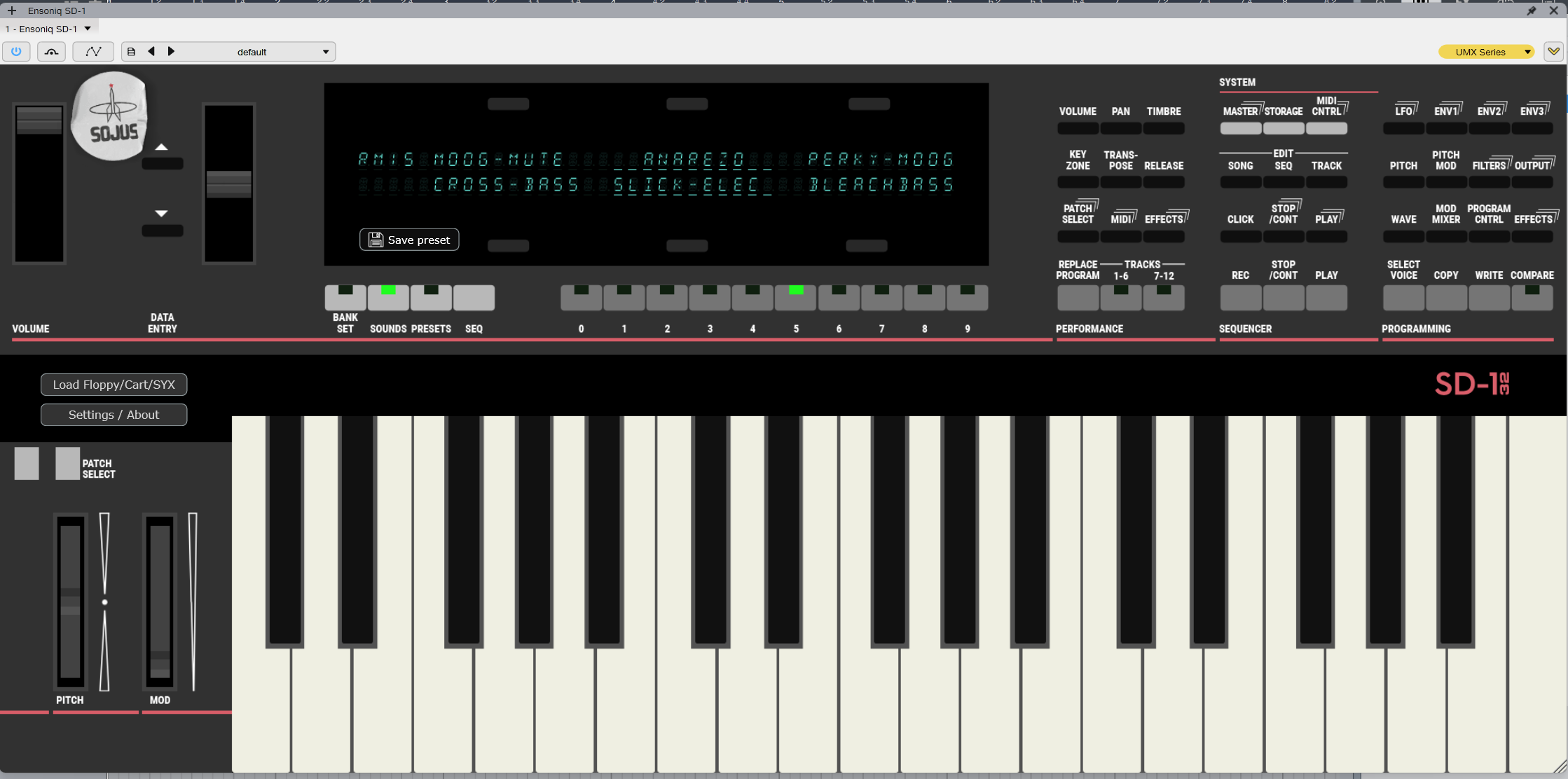This screenshot has height=779, width=1568.
Task: Toggle the plugin power bypass icon
Action: [x=16, y=52]
